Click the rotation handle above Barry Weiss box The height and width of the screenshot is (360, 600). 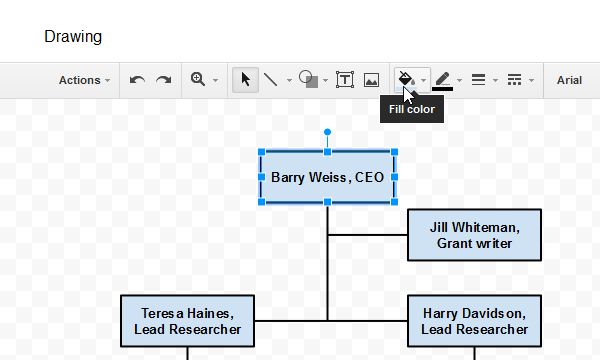pyautogui.click(x=327, y=132)
